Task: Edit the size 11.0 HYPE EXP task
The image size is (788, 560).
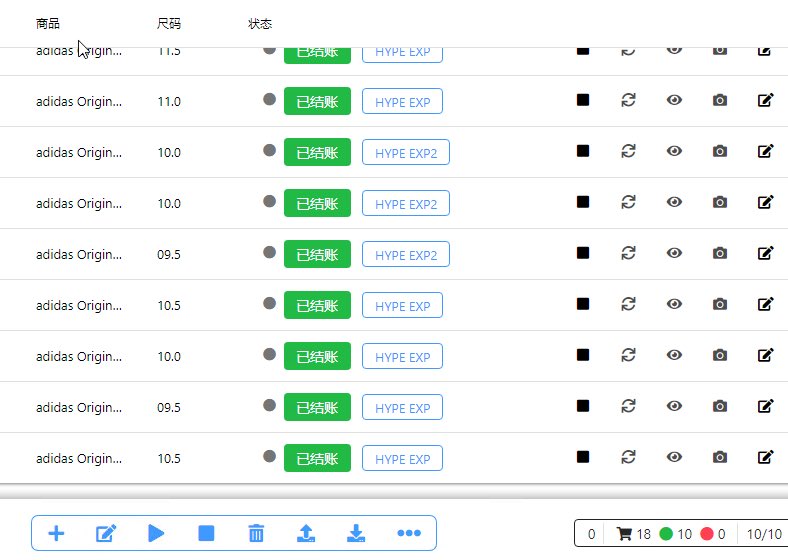Action: pos(765,101)
